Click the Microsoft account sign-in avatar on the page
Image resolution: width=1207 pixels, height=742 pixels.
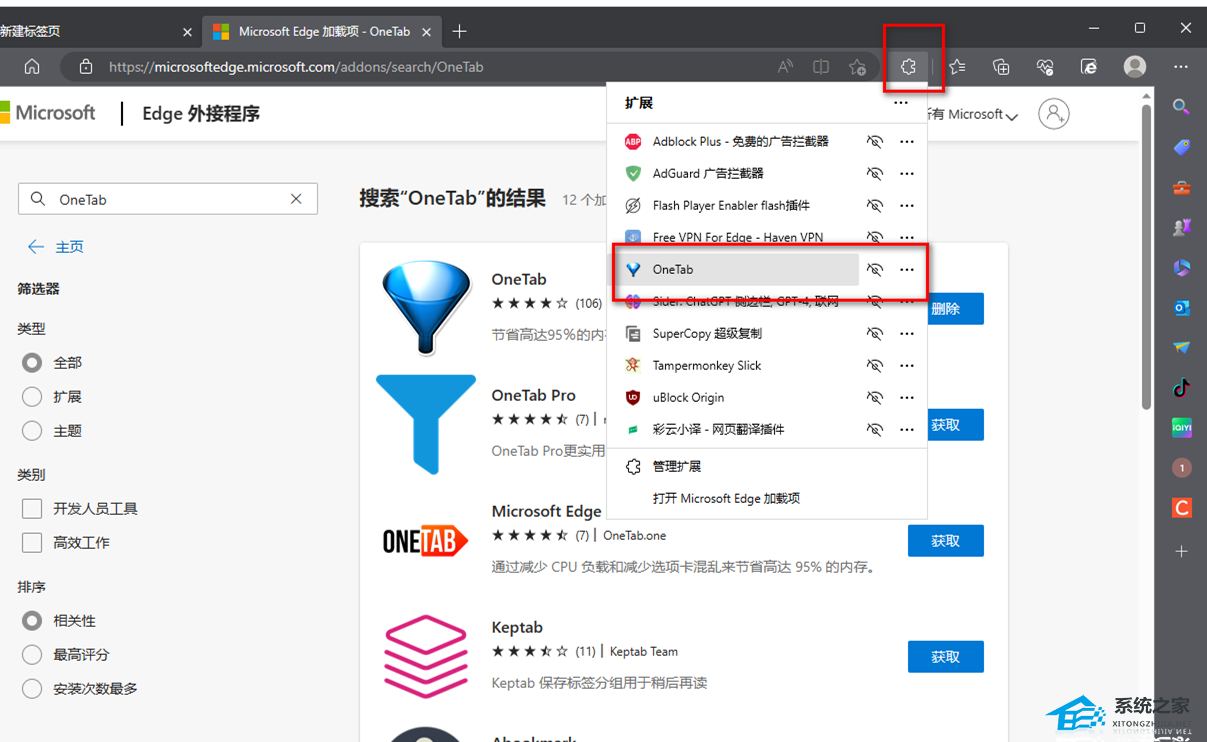click(x=1053, y=113)
